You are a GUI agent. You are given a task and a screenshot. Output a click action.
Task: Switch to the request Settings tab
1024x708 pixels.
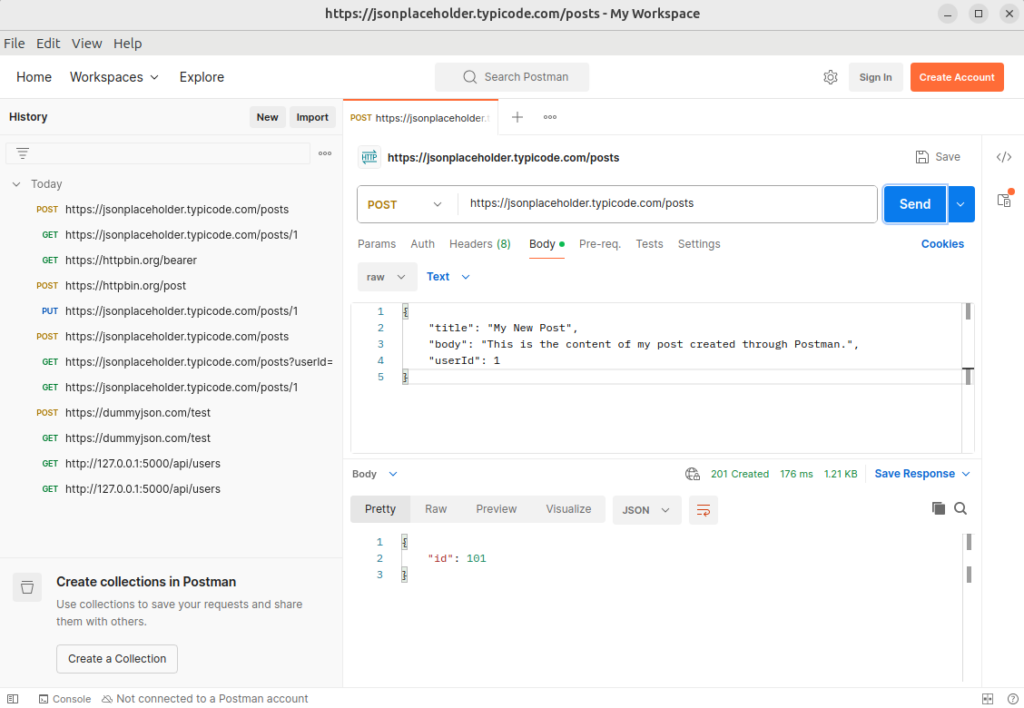tap(699, 244)
